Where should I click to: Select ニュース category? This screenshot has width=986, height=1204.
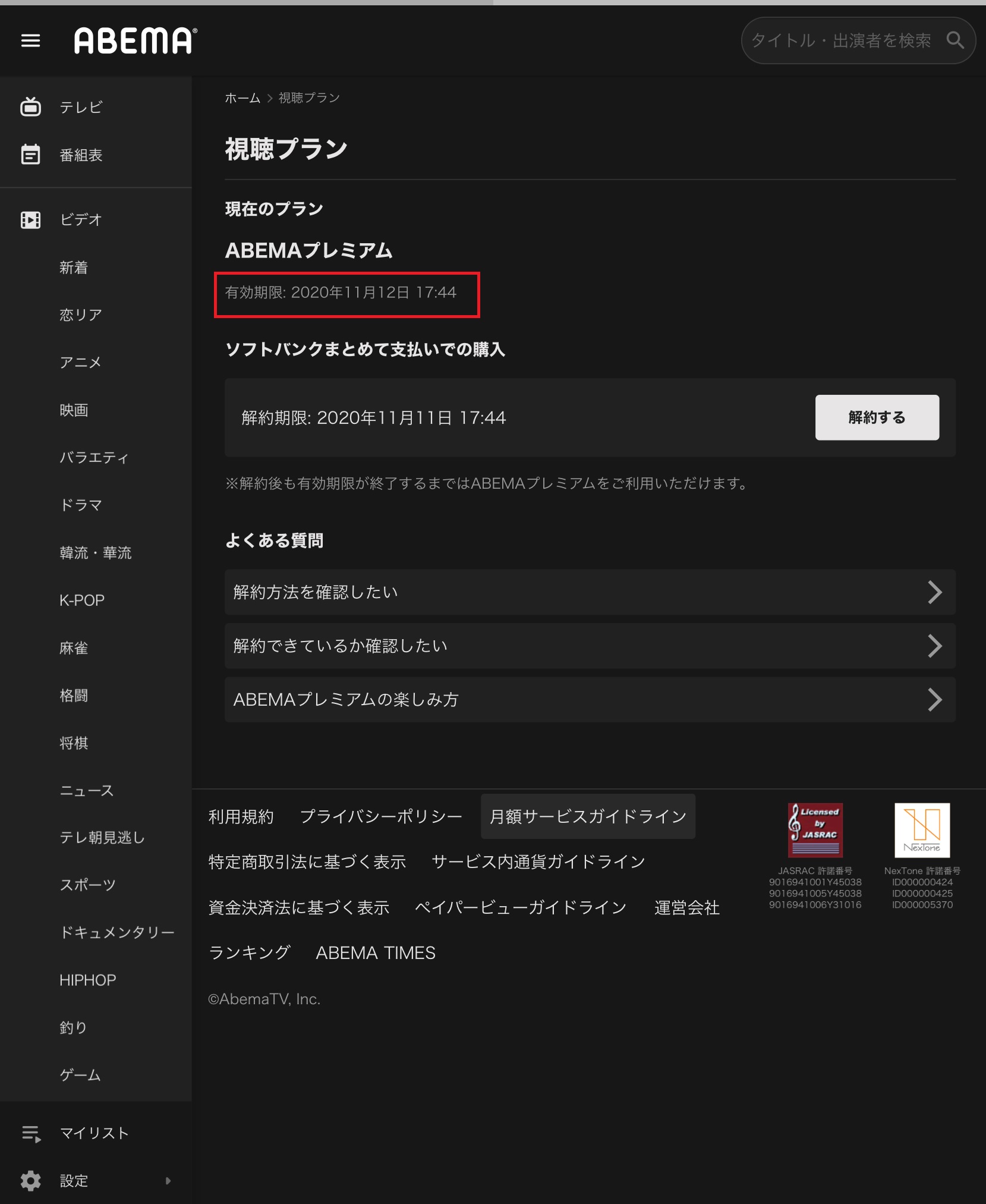87,791
